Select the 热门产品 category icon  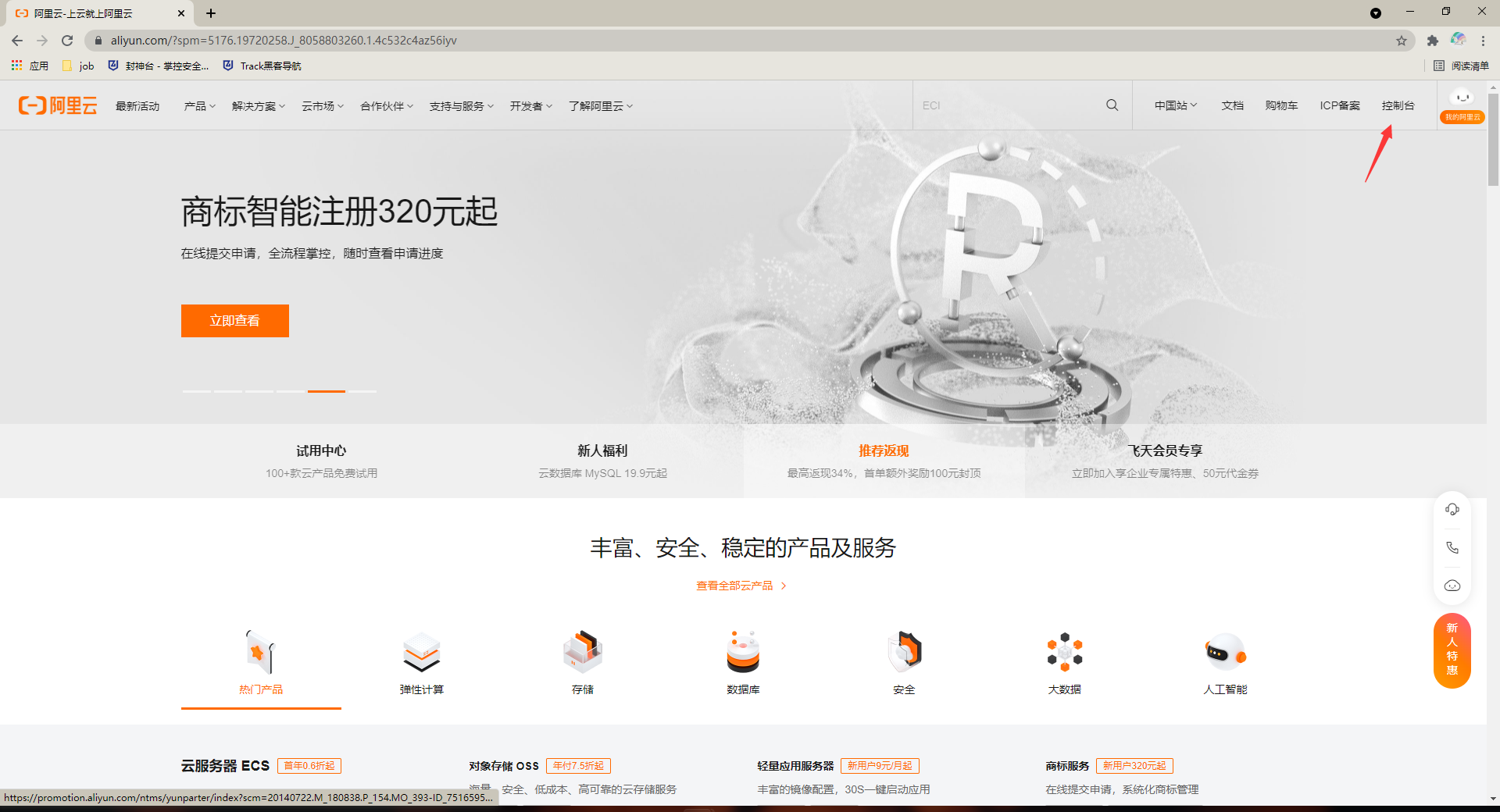[x=261, y=651]
